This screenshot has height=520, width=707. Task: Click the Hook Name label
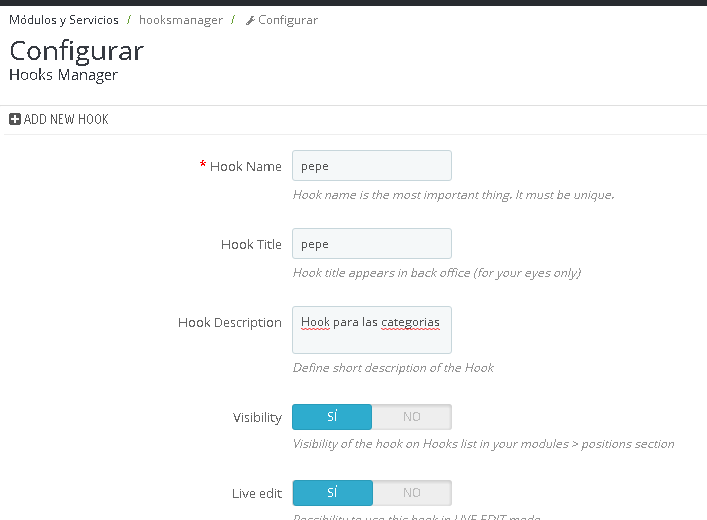point(245,167)
